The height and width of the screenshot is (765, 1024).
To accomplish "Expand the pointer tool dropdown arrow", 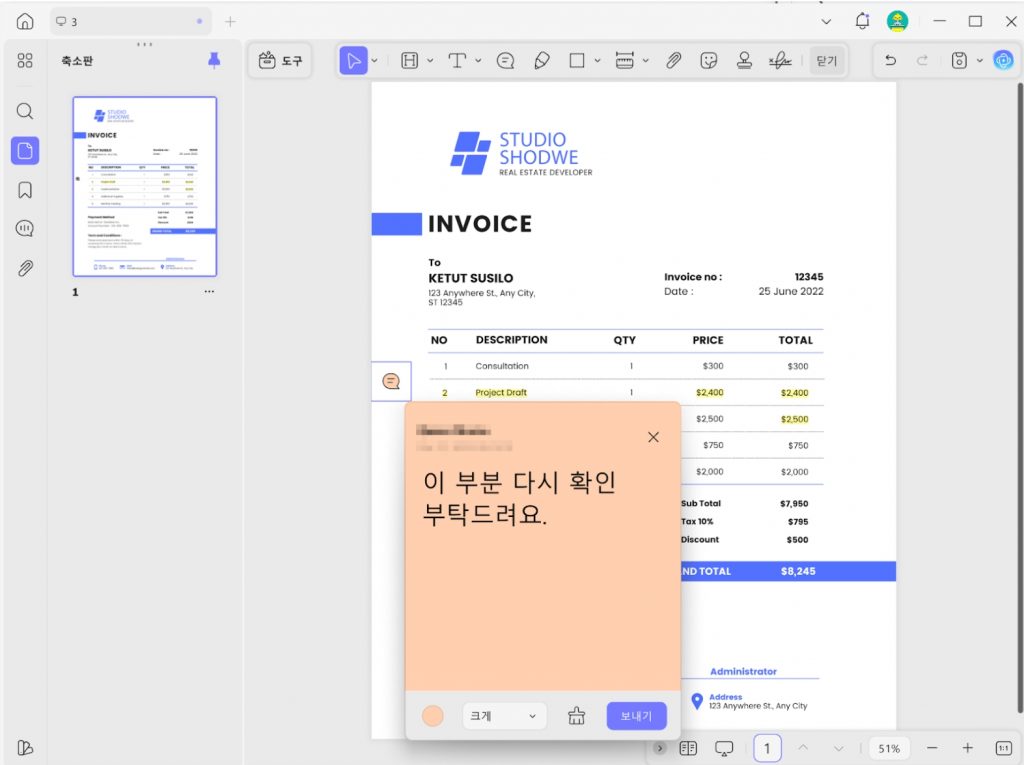I will [374, 61].
